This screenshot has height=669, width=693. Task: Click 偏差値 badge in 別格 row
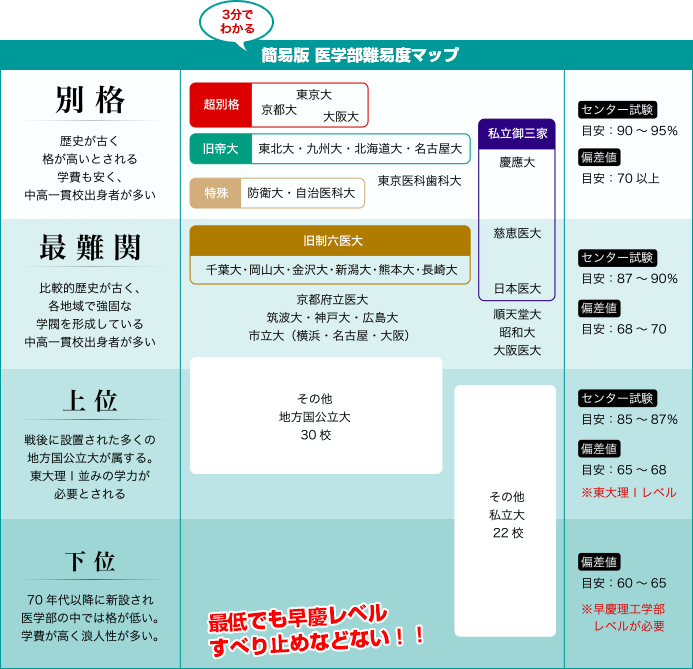point(599,157)
